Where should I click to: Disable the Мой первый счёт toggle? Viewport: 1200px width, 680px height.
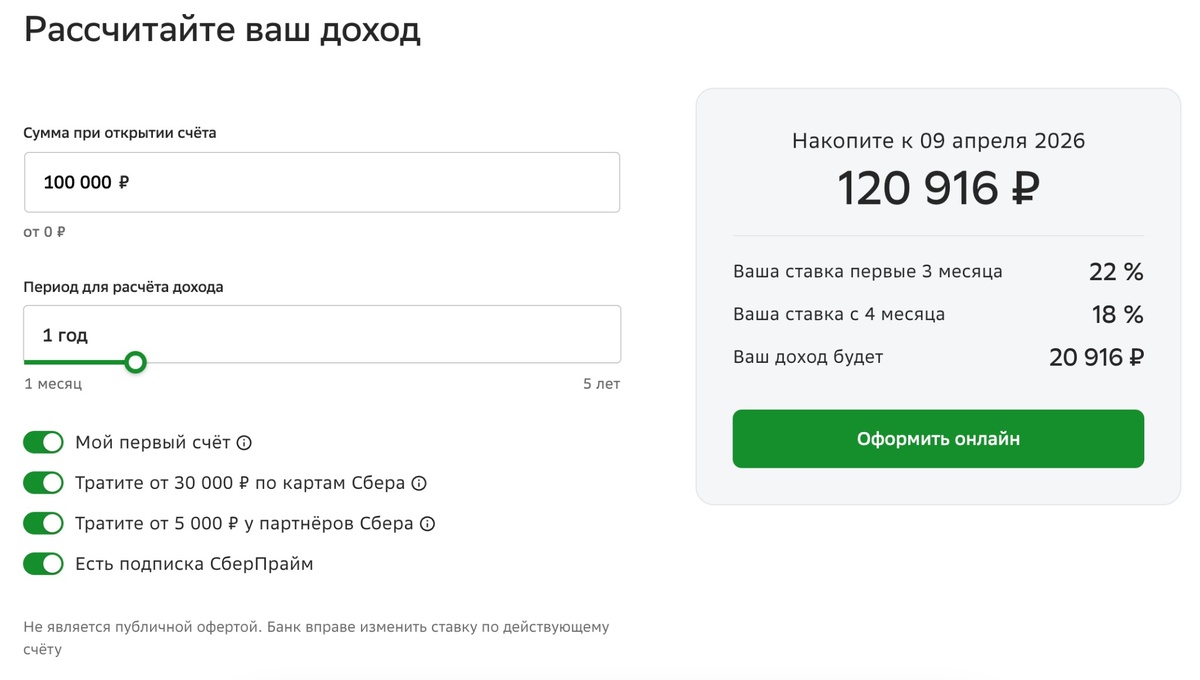click(x=43, y=442)
